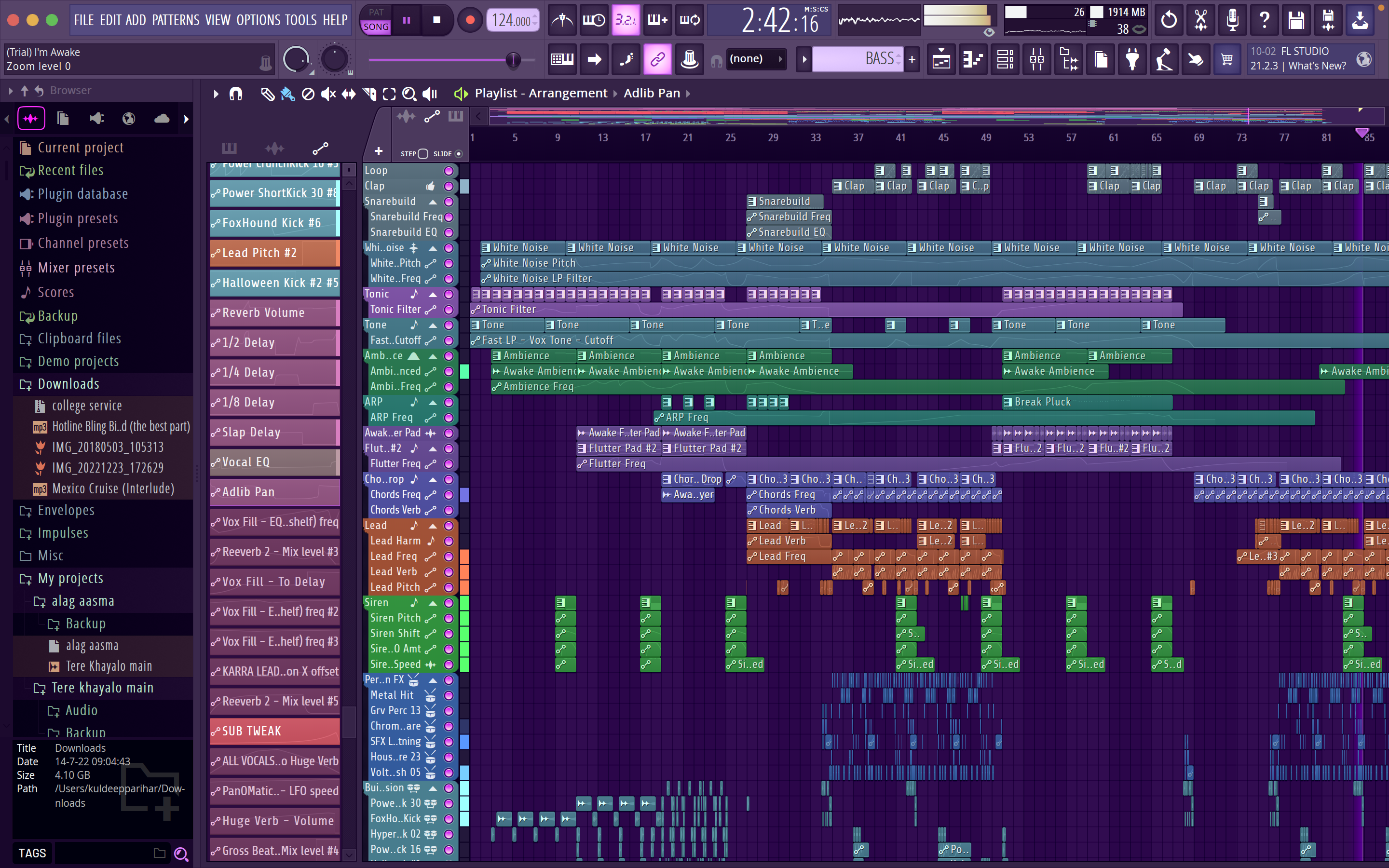
Task: Show the sounds speaker tab in browser
Action: [96, 119]
